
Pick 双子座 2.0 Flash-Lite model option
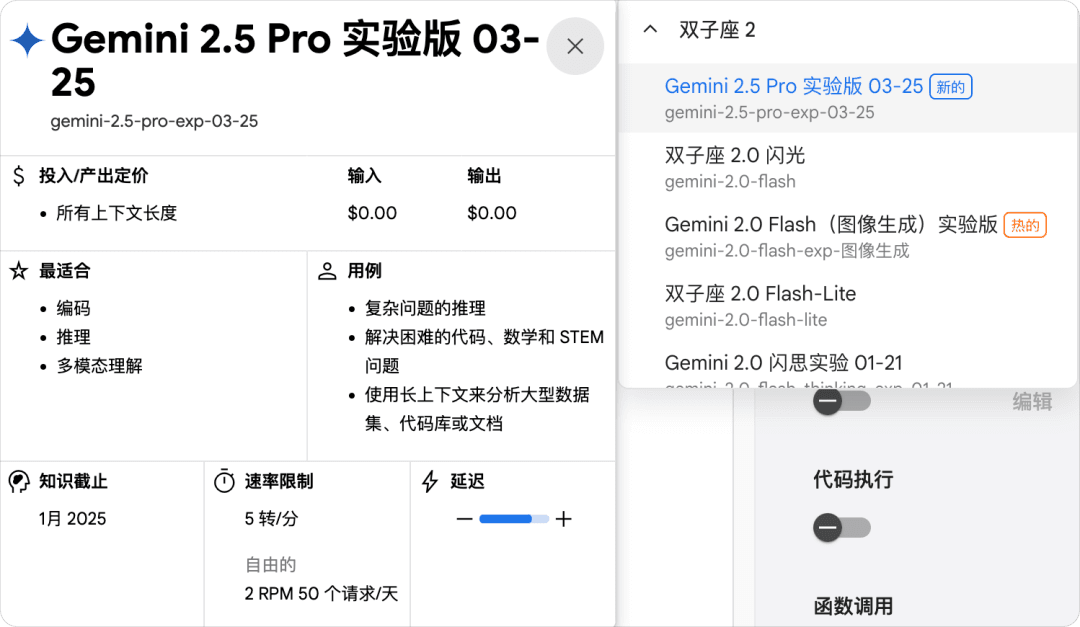pyautogui.click(x=760, y=294)
